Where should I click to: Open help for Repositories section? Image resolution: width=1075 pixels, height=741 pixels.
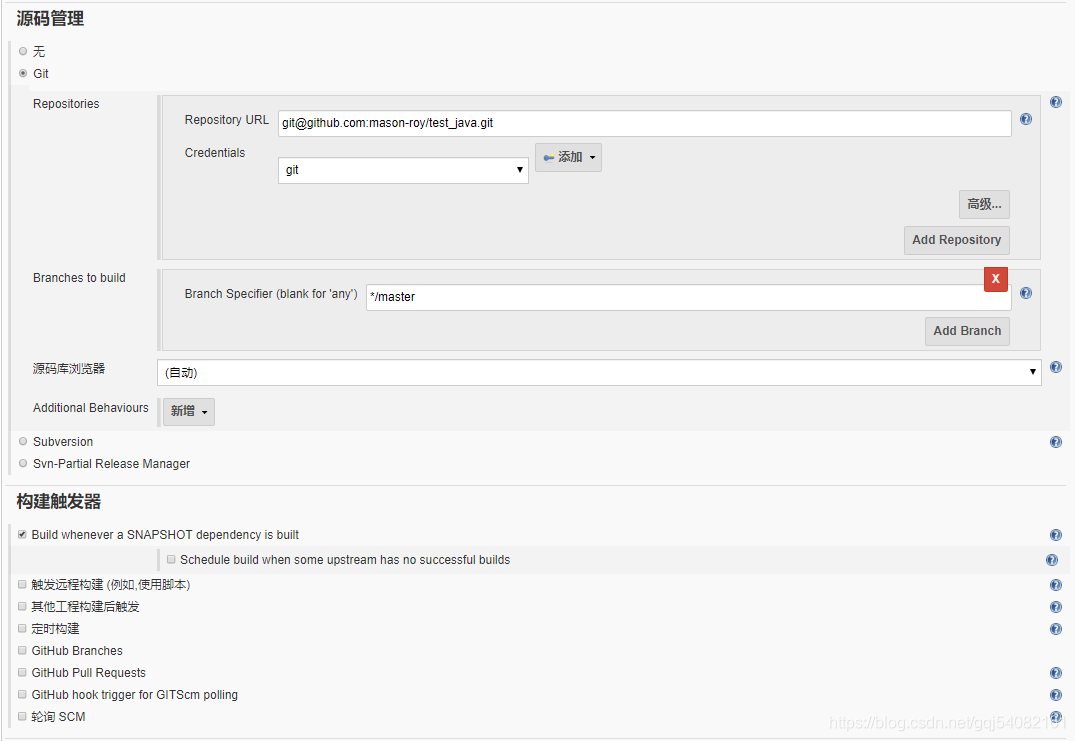coord(1056,102)
